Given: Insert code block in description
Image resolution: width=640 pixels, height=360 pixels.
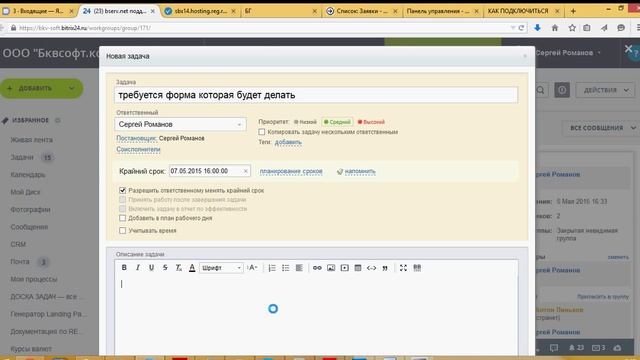Looking at the screenshot, I should [x=371, y=268].
